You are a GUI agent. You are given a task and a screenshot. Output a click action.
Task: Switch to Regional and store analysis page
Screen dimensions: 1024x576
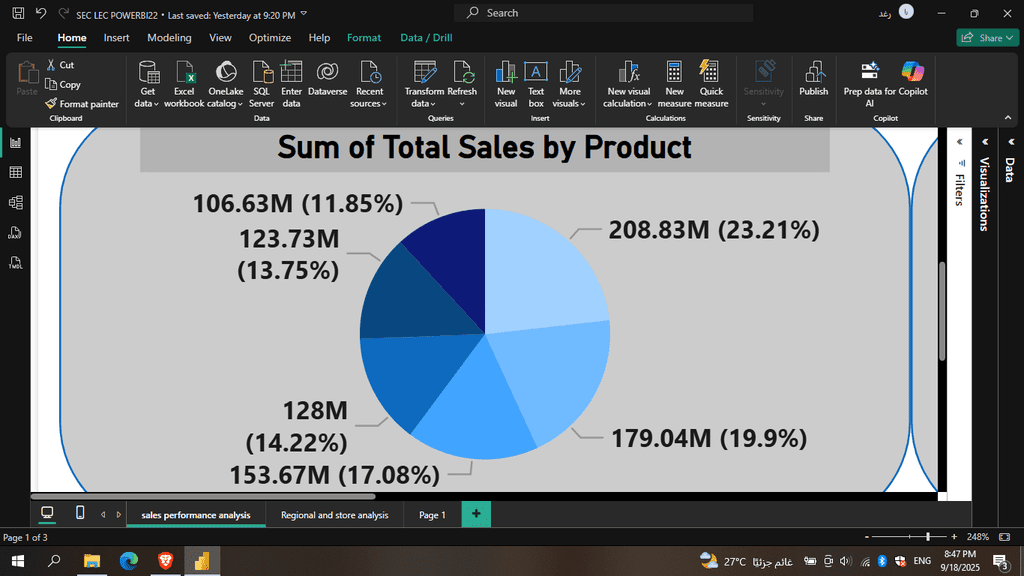pos(334,515)
